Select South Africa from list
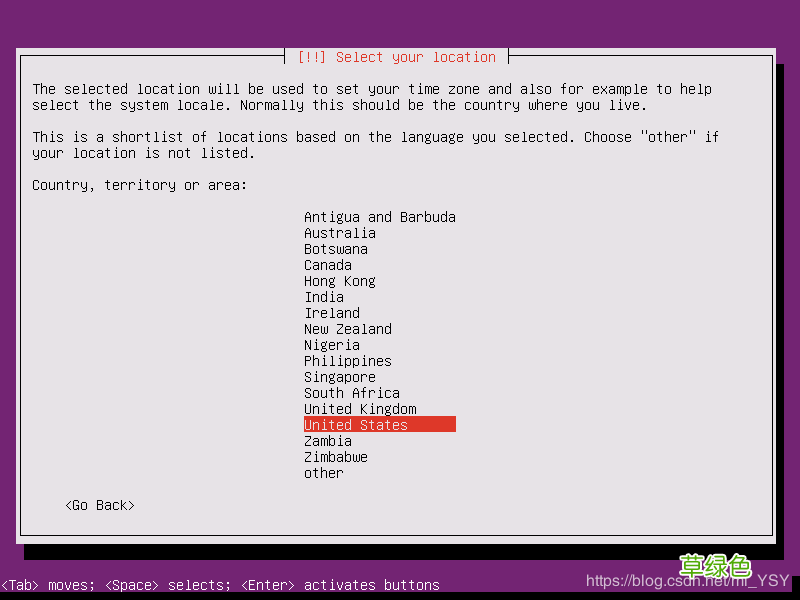Image resolution: width=800 pixels, height=600 pixels. coord(352,393)
